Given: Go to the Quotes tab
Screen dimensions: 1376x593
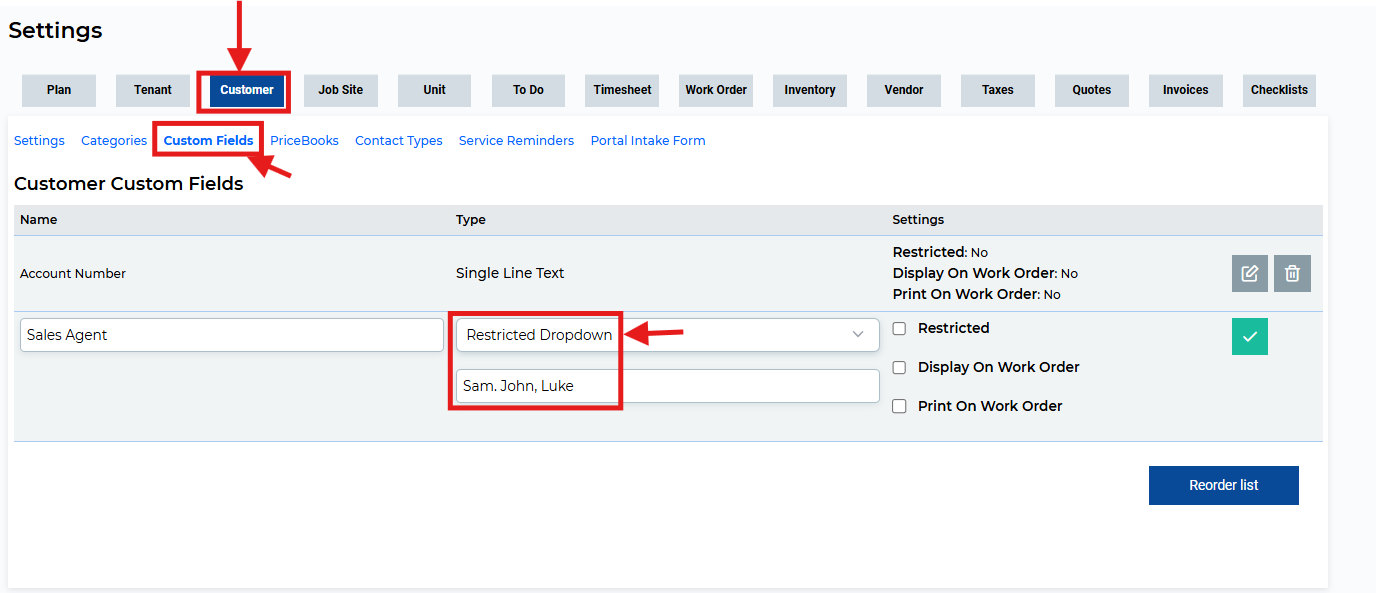Looking at the screenshot, I should 1092,90.
